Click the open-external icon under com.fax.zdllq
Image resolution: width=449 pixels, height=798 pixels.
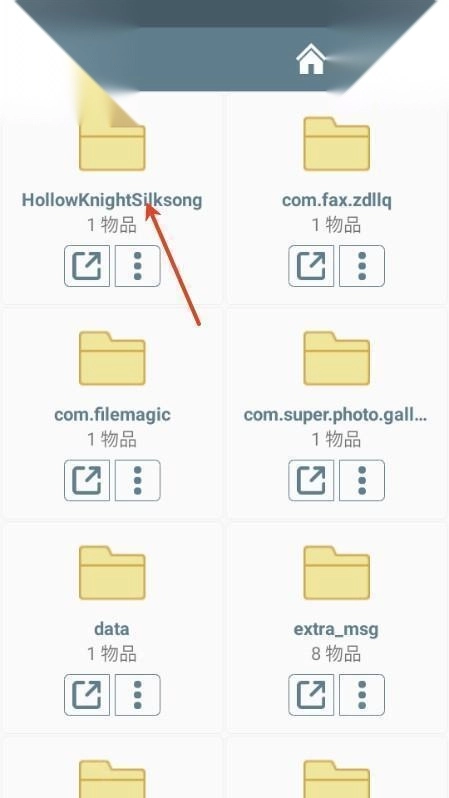point(311,266)
